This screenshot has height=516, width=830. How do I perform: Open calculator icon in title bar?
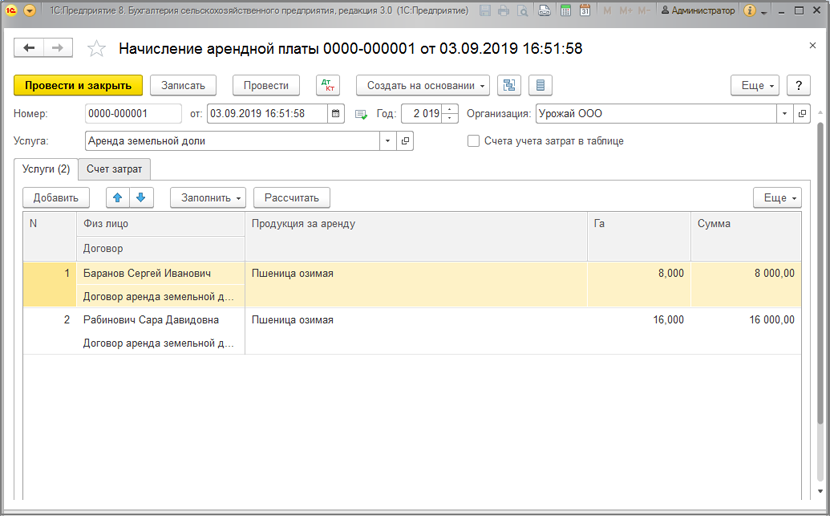(x=565, y=10)
